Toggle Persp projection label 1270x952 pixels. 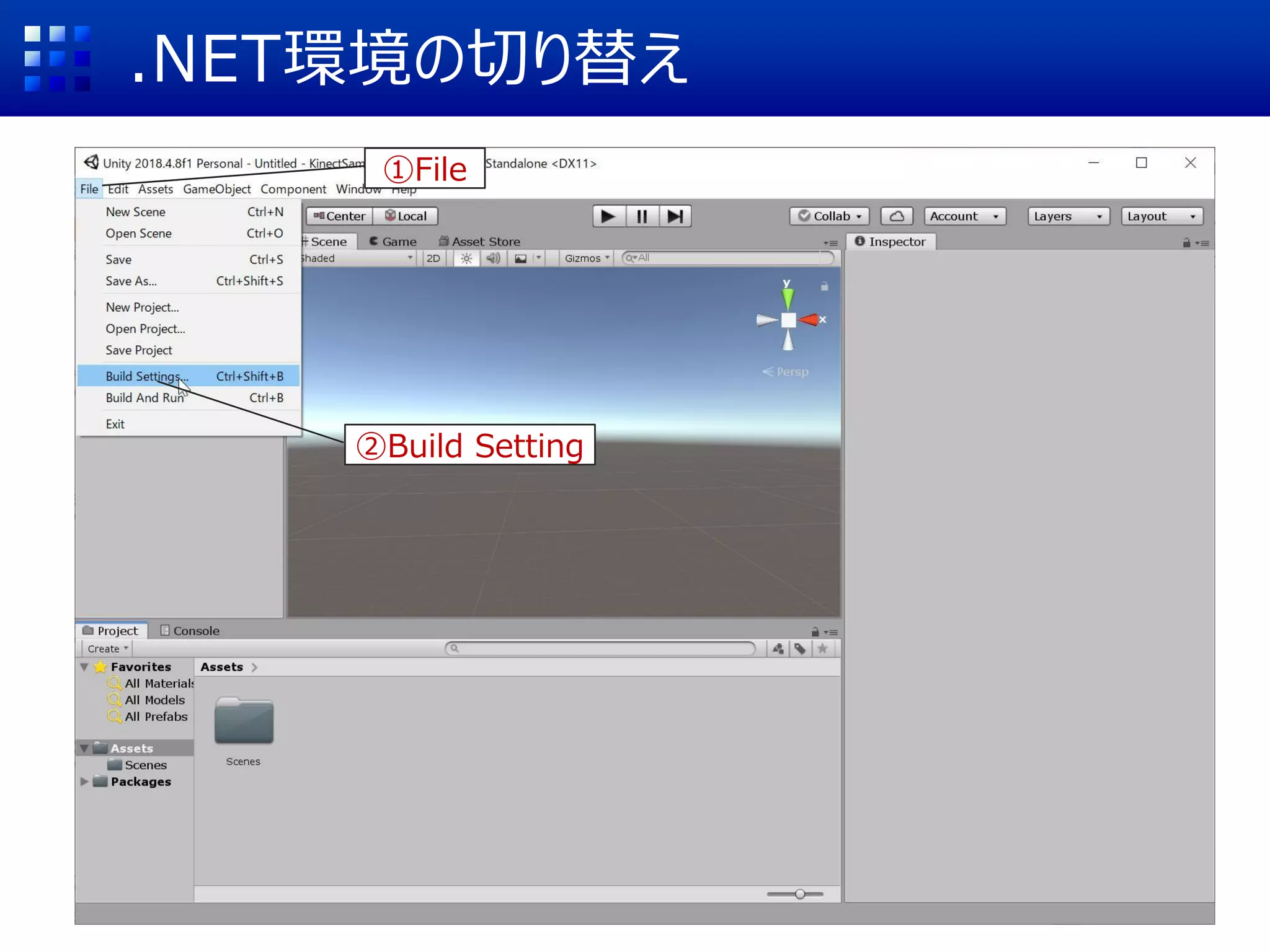(x=786, y=372)
